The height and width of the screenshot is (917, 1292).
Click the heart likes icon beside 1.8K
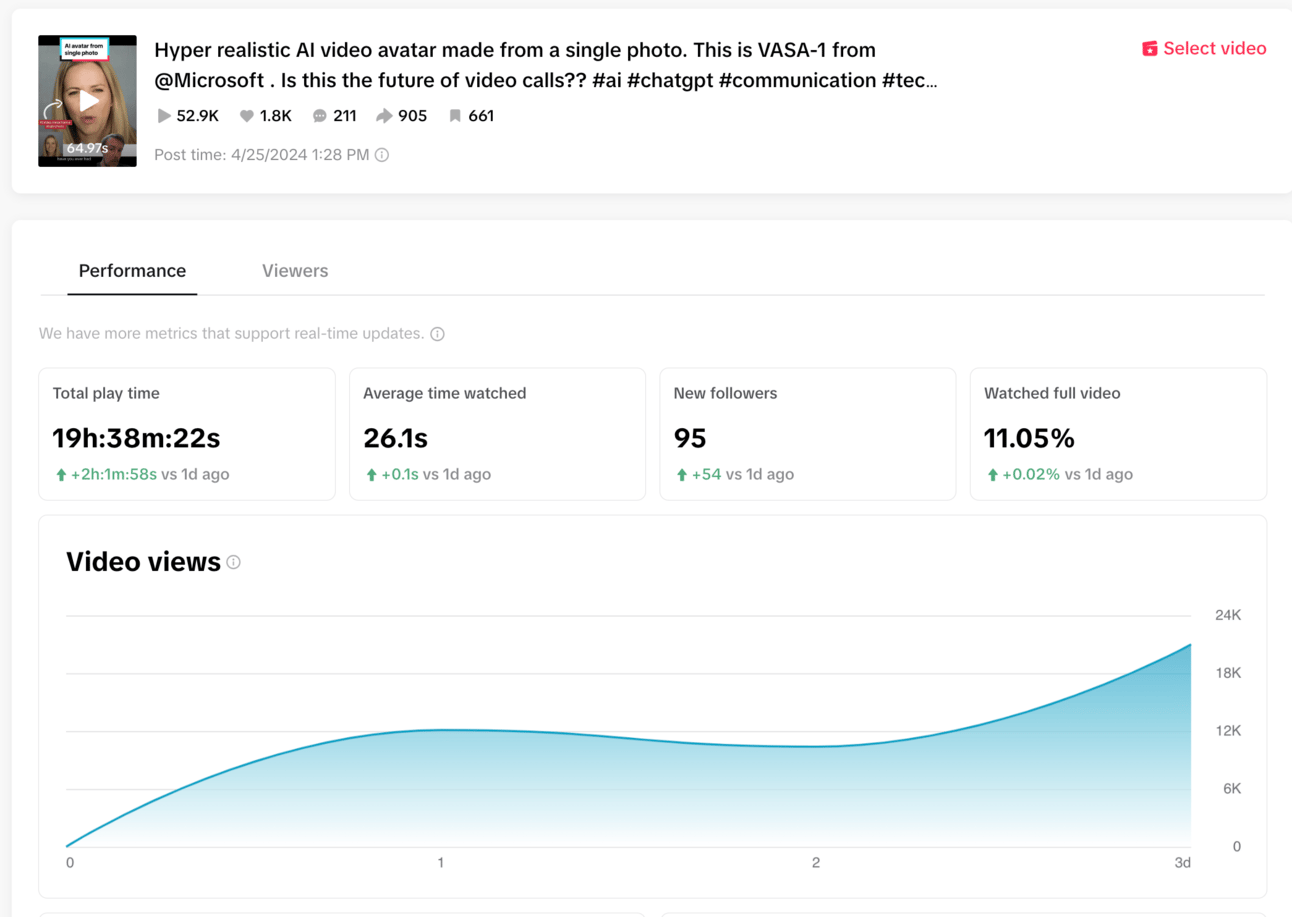[x=246, y=116]
